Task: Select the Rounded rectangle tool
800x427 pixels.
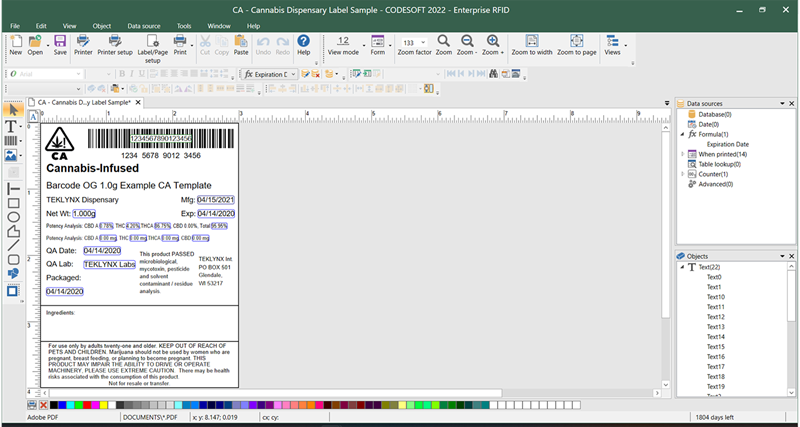Action: (13, 260)
